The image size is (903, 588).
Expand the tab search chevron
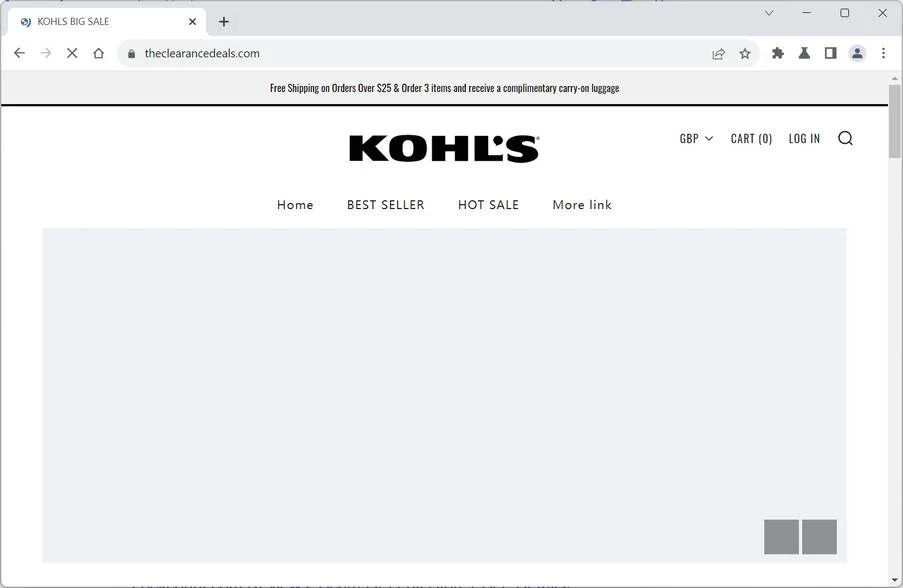click(x=769, y=13)
